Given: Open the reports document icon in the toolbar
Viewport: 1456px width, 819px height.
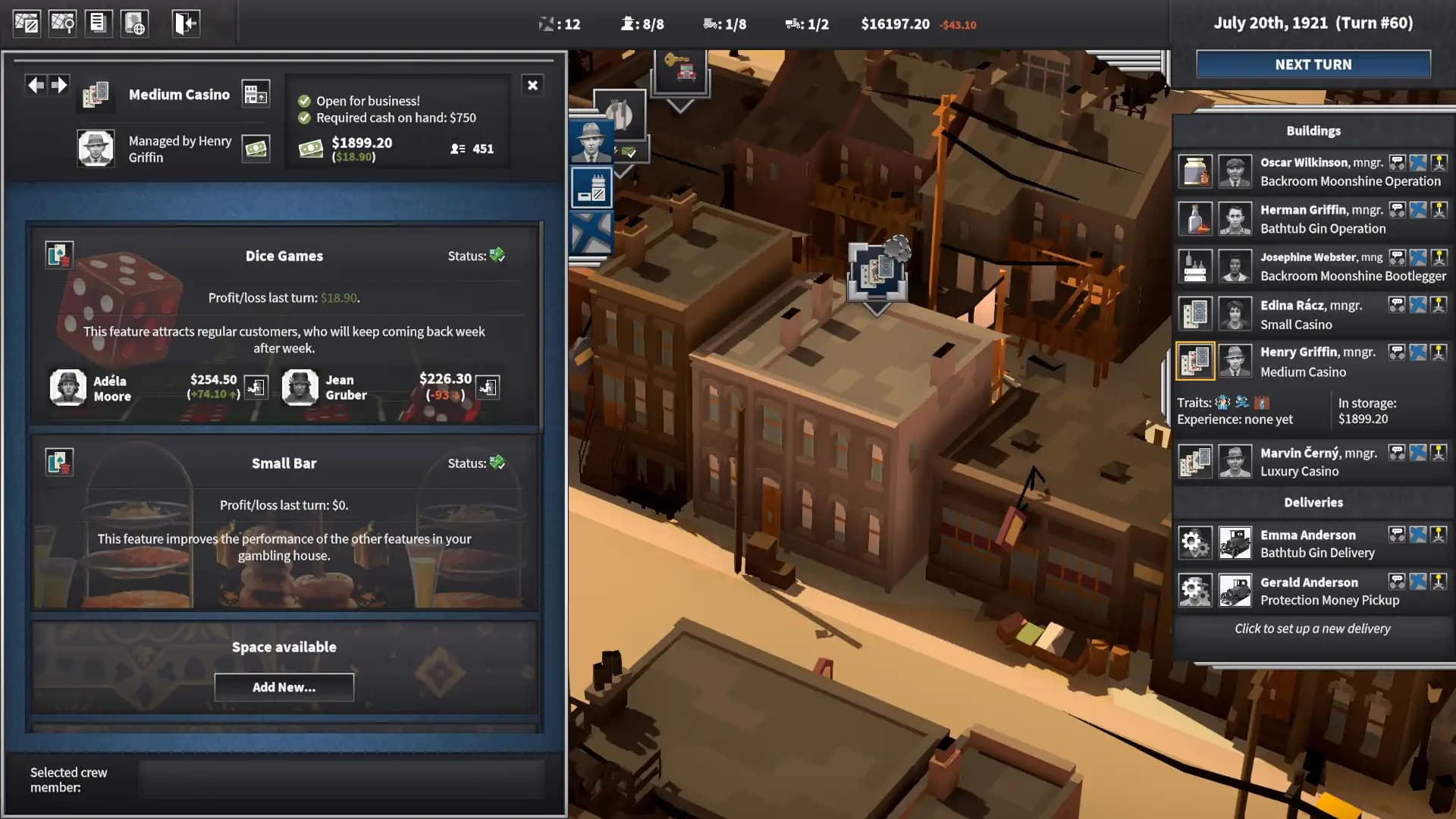Looking at the screenshot, I should 99,23.
